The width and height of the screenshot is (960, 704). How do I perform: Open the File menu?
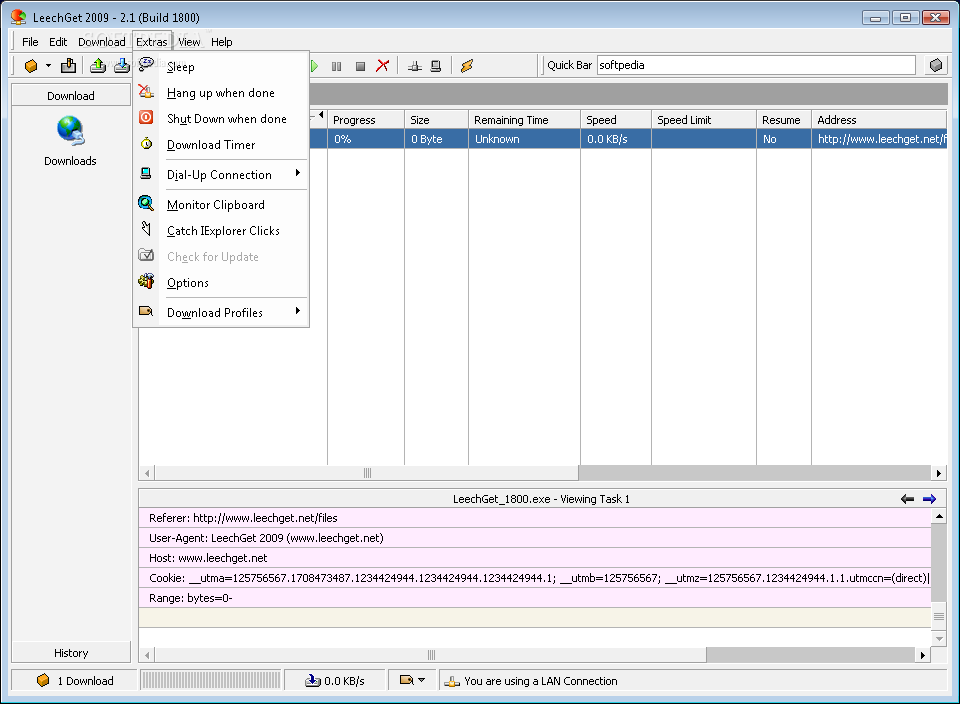pos(30,42)
